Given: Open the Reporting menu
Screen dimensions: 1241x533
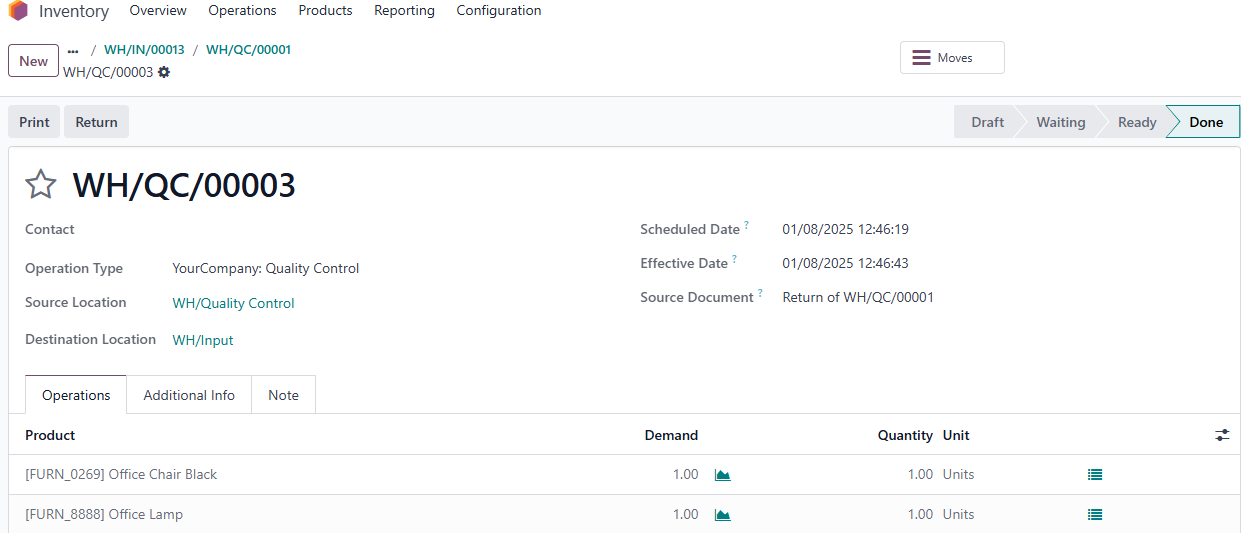Looking at the screenshot, I should tap(404, 11).
